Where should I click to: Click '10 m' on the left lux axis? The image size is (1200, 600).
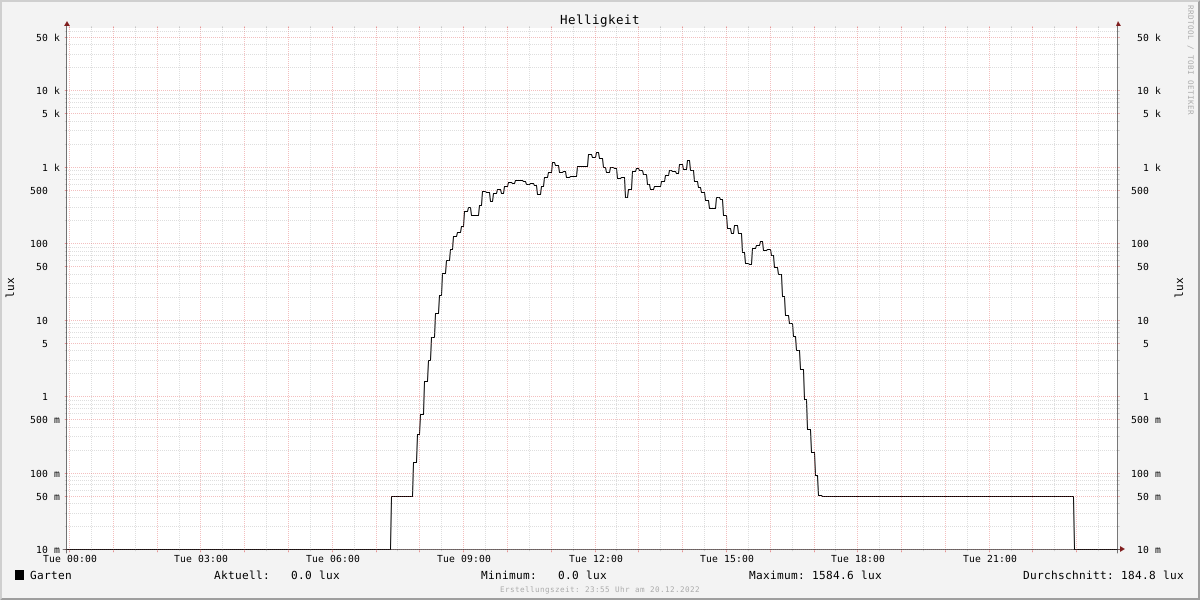pyautogui.click(x=48, y=550)
